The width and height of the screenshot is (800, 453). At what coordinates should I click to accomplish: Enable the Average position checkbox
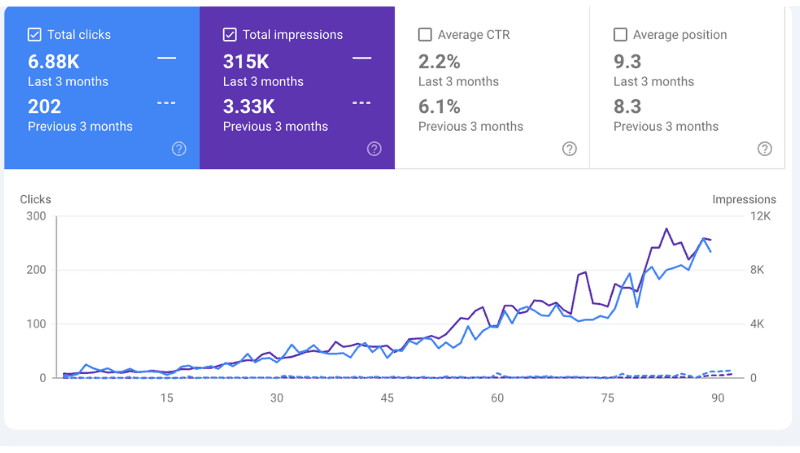click(x=620, y=35)
